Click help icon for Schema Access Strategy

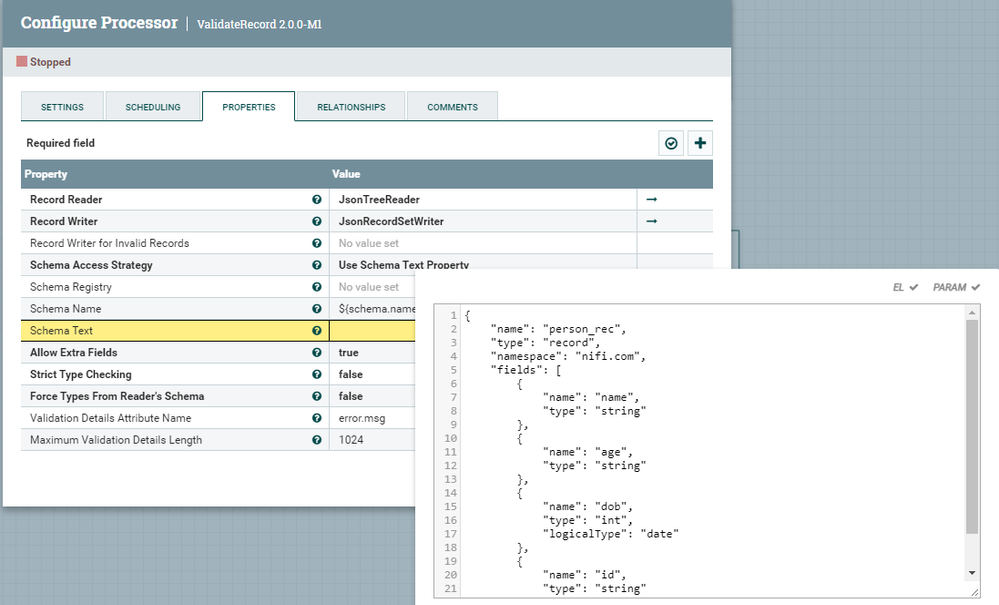click(317, 266)
